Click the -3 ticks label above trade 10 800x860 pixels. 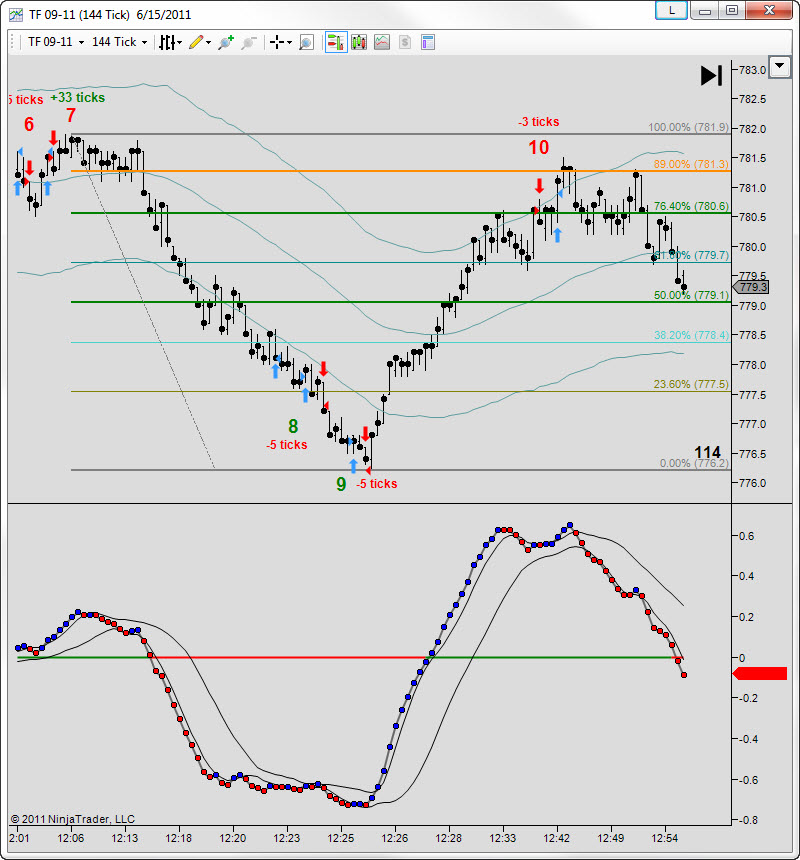538,122
